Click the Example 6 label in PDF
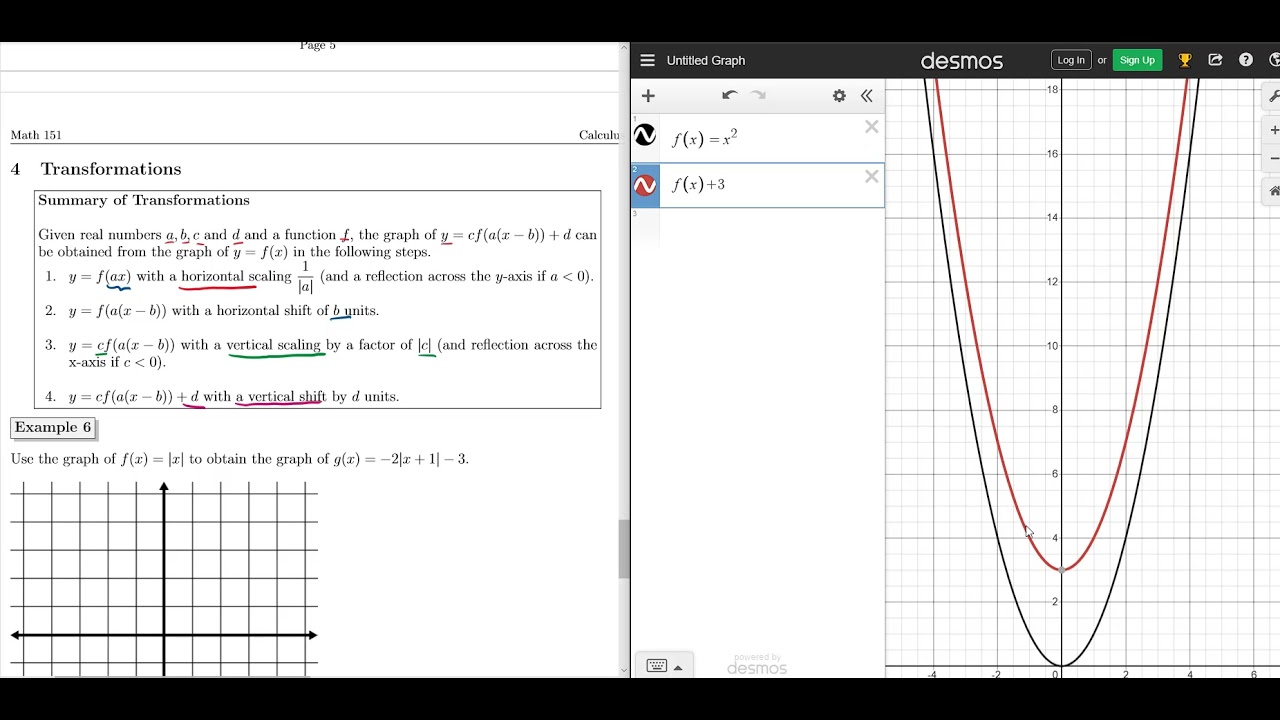1280x720 pixels. pyautogui.click(x=53, y=428)
